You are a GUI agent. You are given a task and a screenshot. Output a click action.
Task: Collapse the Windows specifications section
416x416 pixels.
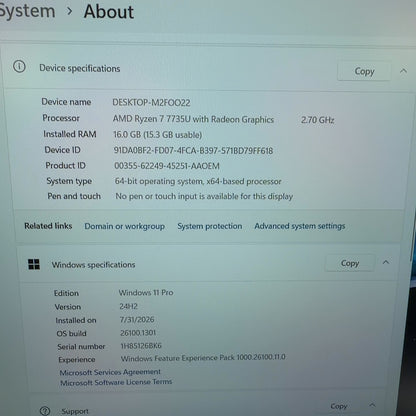coord(386,262)
